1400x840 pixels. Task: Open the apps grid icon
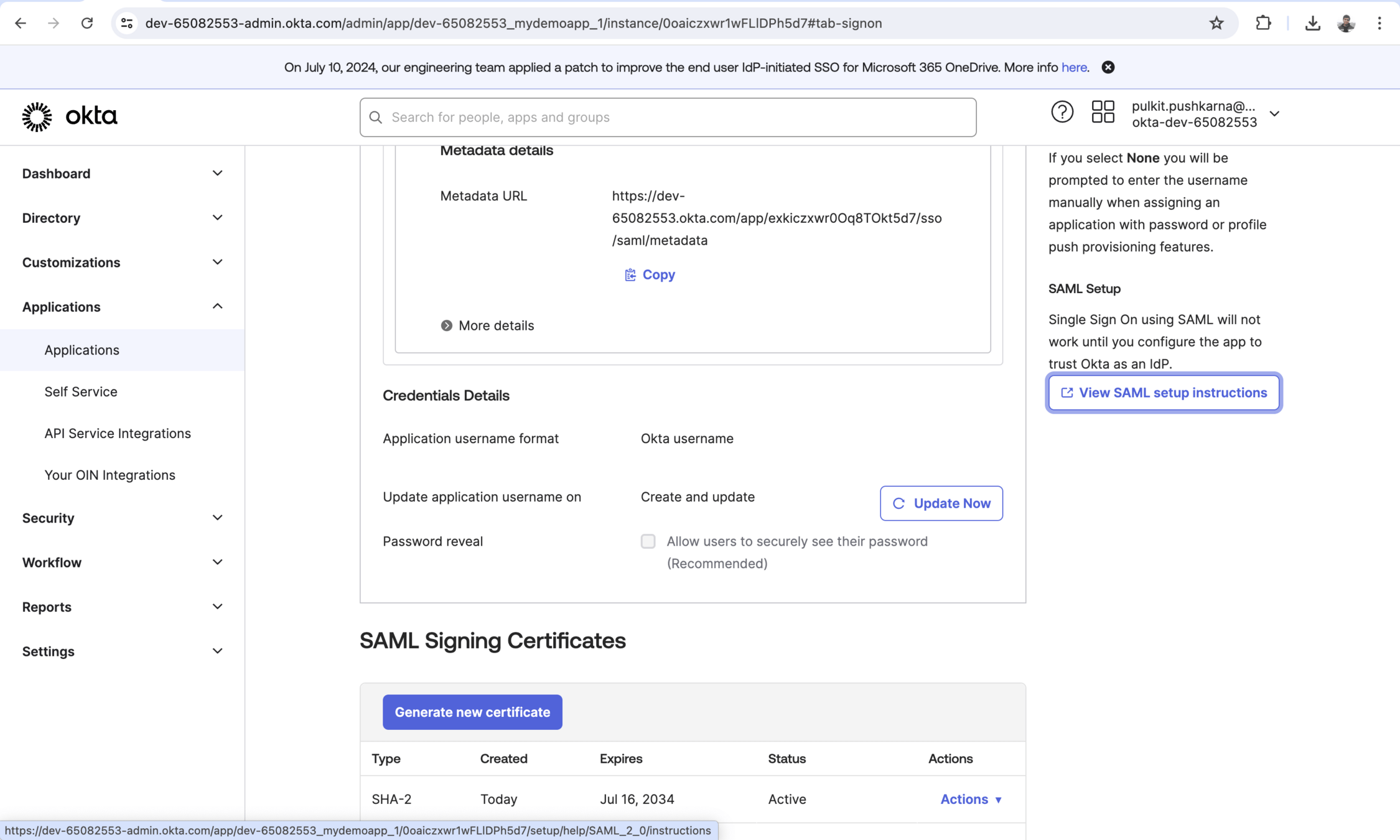click(x=1103, y=113)
